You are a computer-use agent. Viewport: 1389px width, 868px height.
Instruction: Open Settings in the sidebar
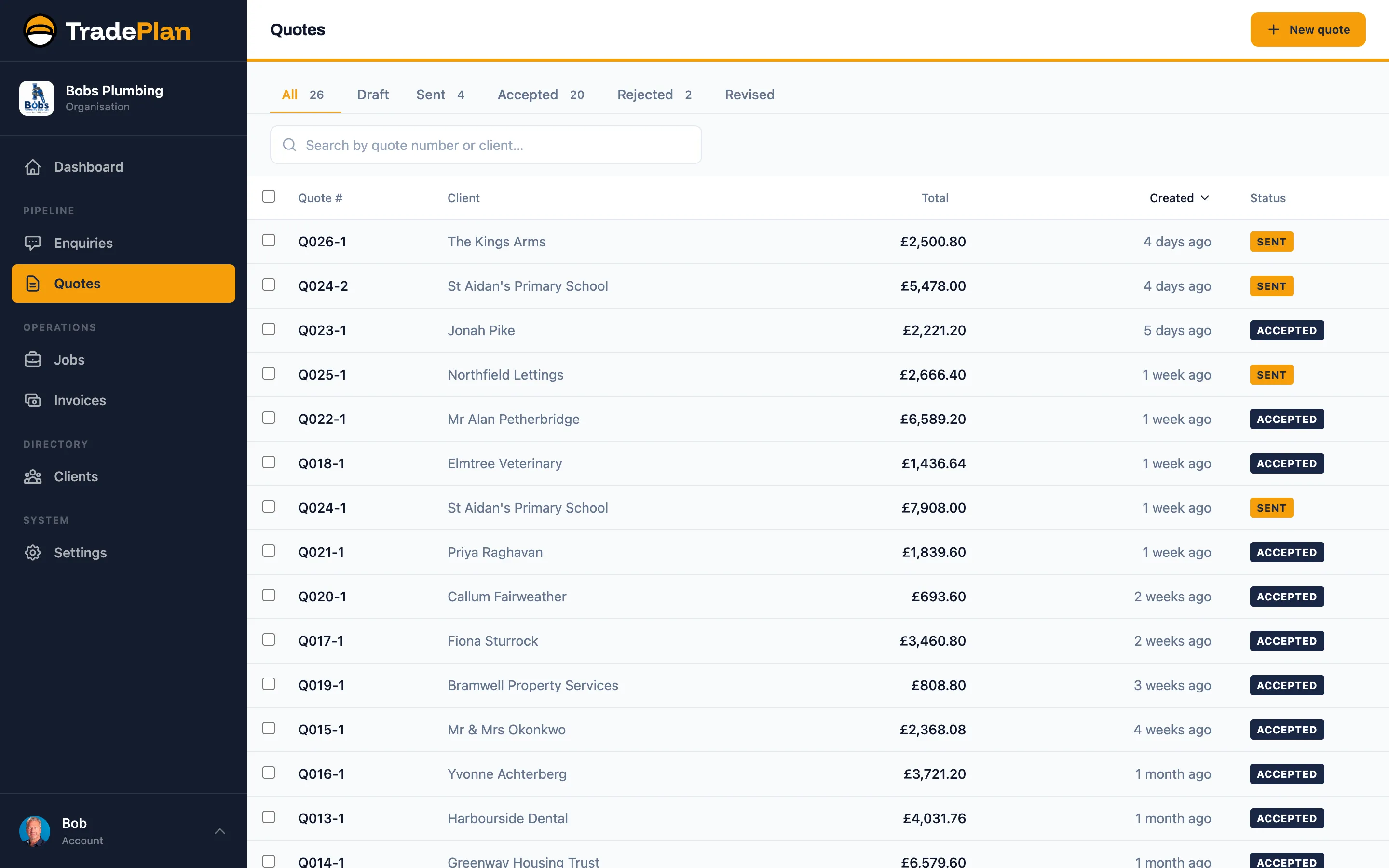tap(123, 552)
